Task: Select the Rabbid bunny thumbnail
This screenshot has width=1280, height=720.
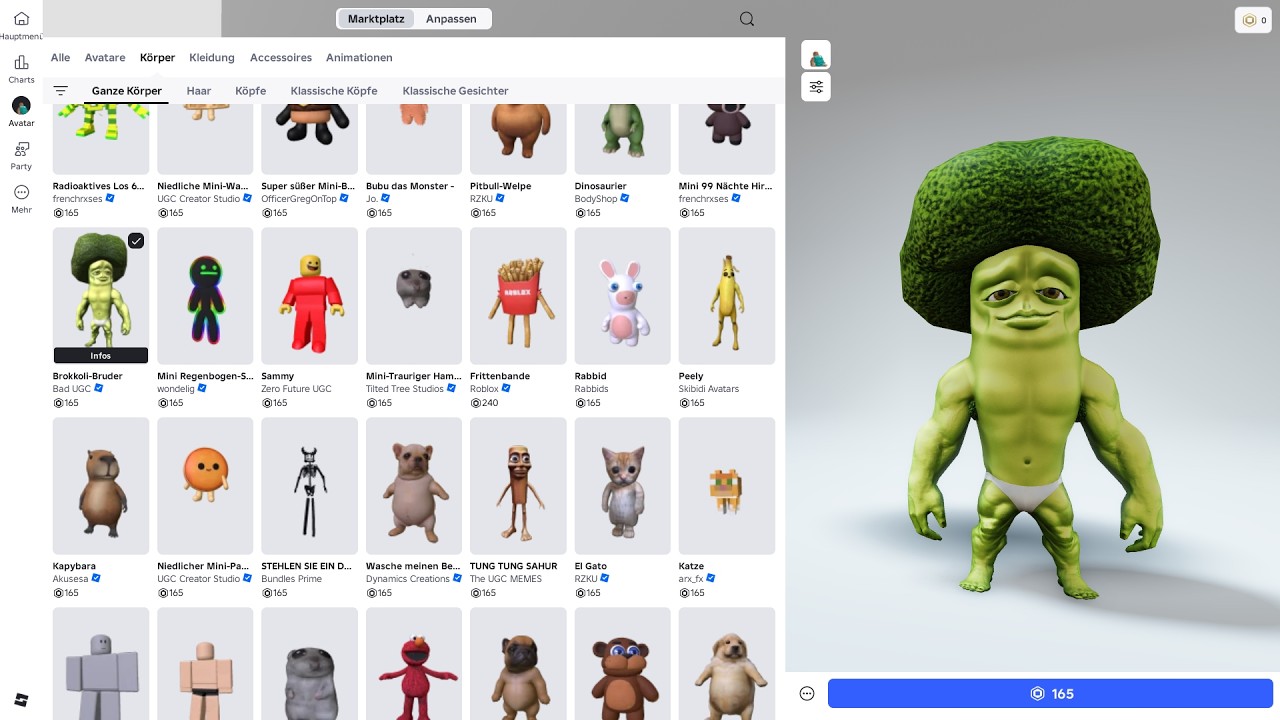Action: click(622, 296)
